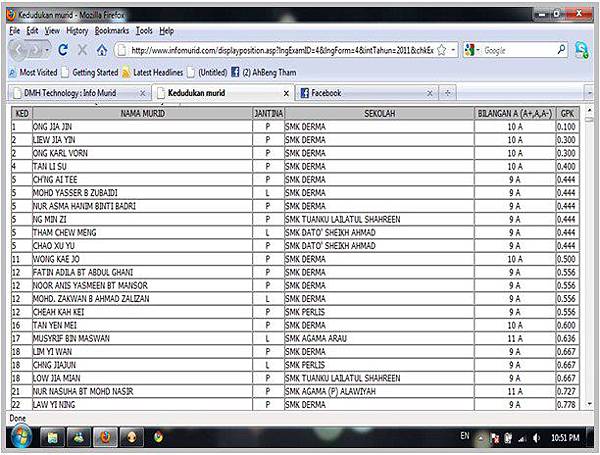Open the Most Visited bookmarks folder
Screen dimensions: 600x455
33,72
